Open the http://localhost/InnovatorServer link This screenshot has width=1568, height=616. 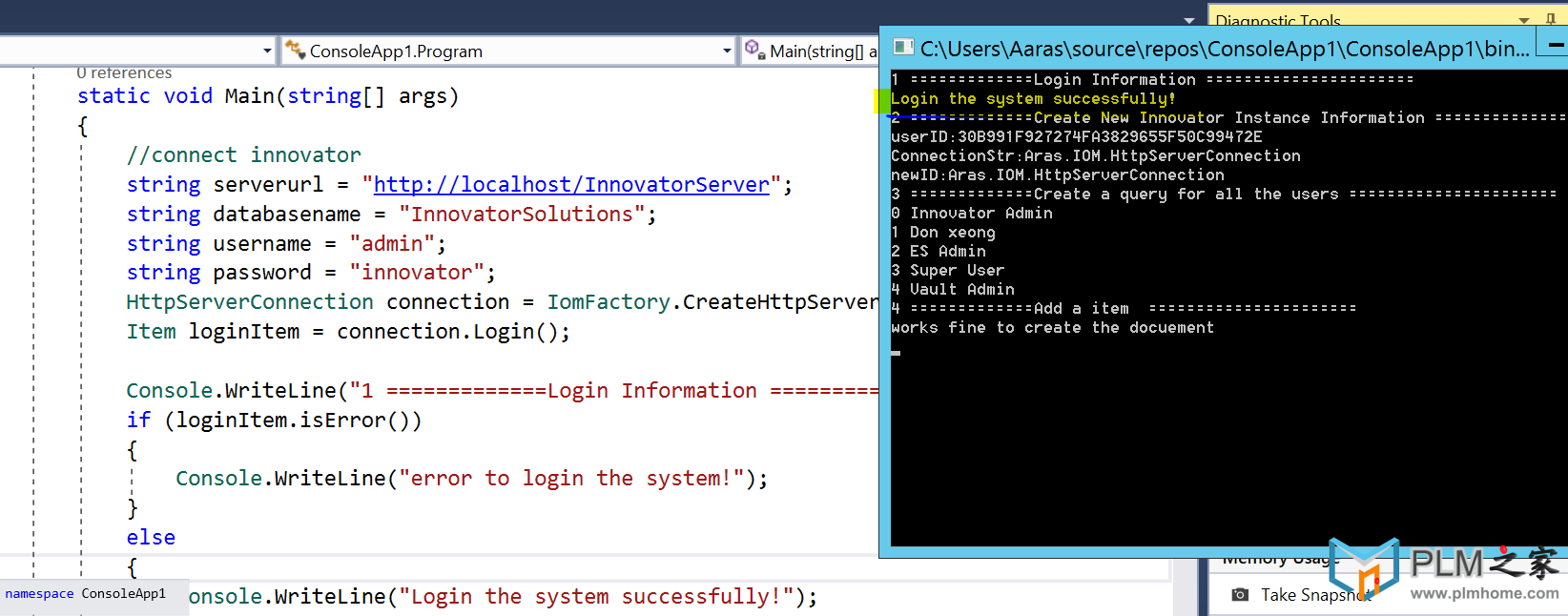(x=571, y=185)
